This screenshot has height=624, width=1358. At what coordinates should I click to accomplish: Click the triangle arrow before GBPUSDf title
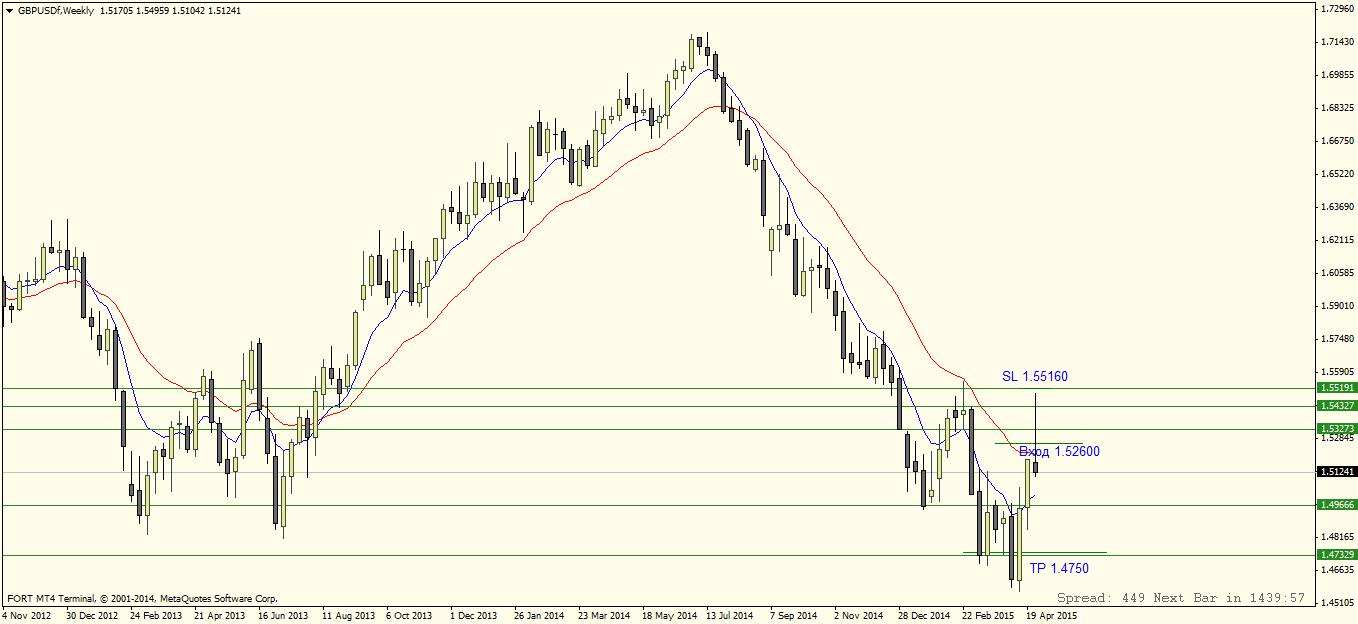pos(9,11)
